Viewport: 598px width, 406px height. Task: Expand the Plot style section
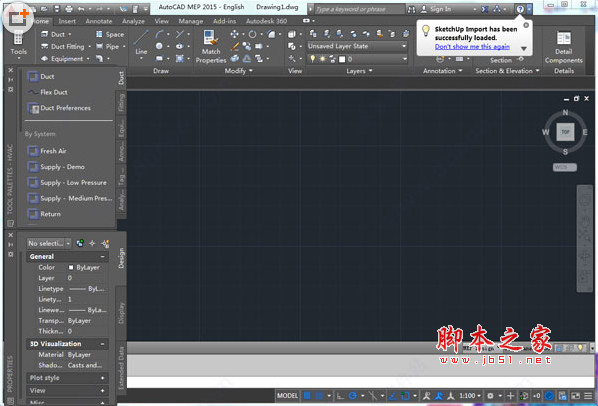[103, 378]
